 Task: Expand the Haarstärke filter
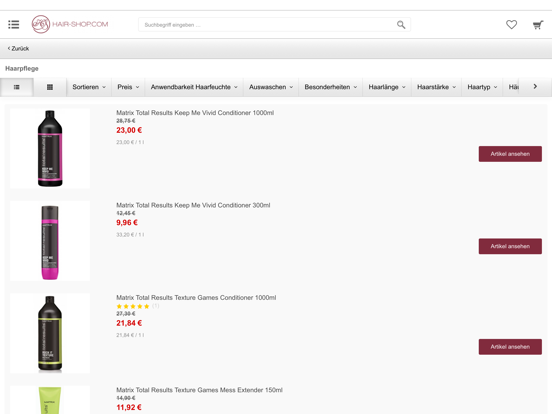436,87
